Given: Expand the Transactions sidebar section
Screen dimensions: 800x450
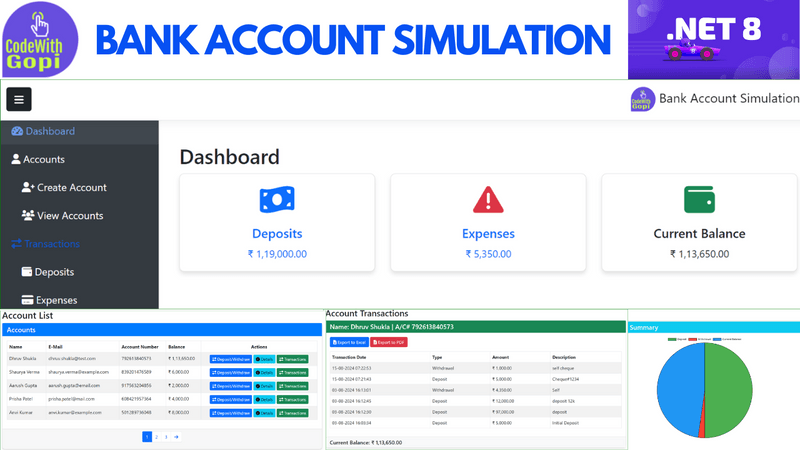Looking at the screenshot, I should click(x=52, y=243).
